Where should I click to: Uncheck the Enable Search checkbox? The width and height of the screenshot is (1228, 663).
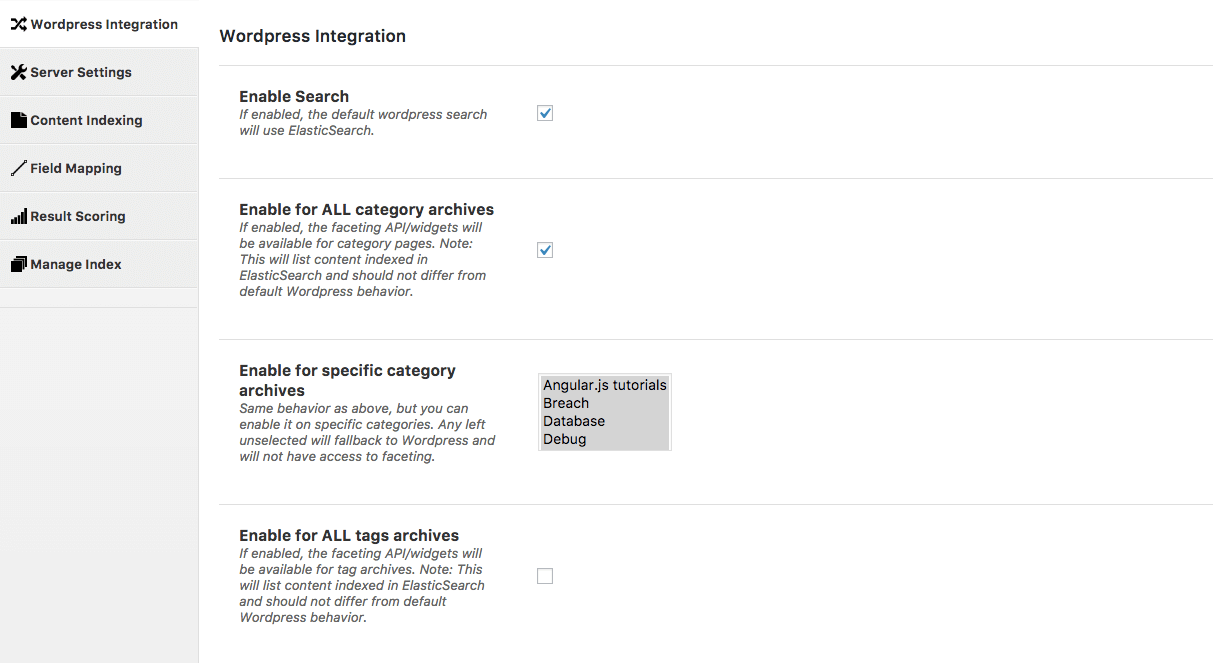pyautogui.click(x=545, y=113)
